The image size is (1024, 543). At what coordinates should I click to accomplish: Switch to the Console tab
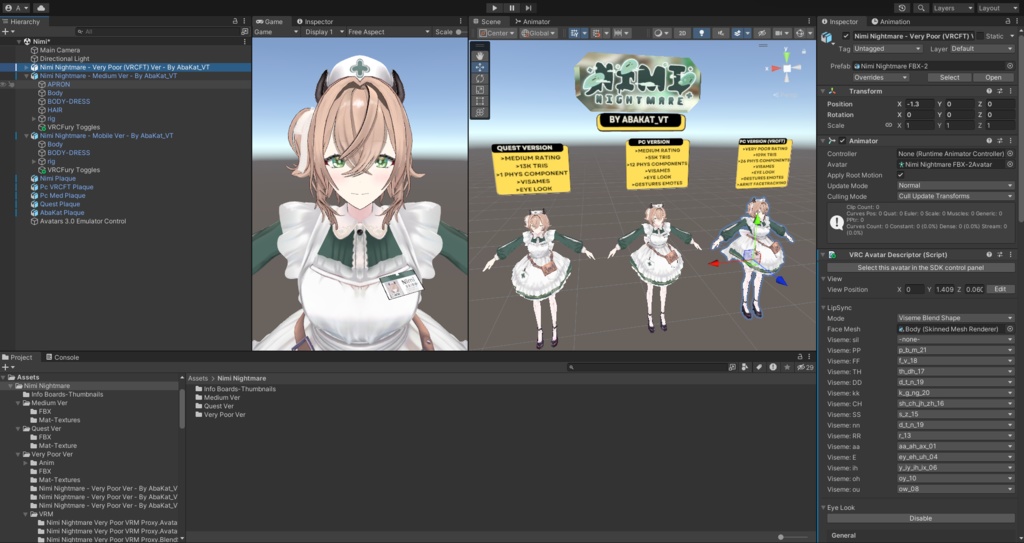pos(62,357)
